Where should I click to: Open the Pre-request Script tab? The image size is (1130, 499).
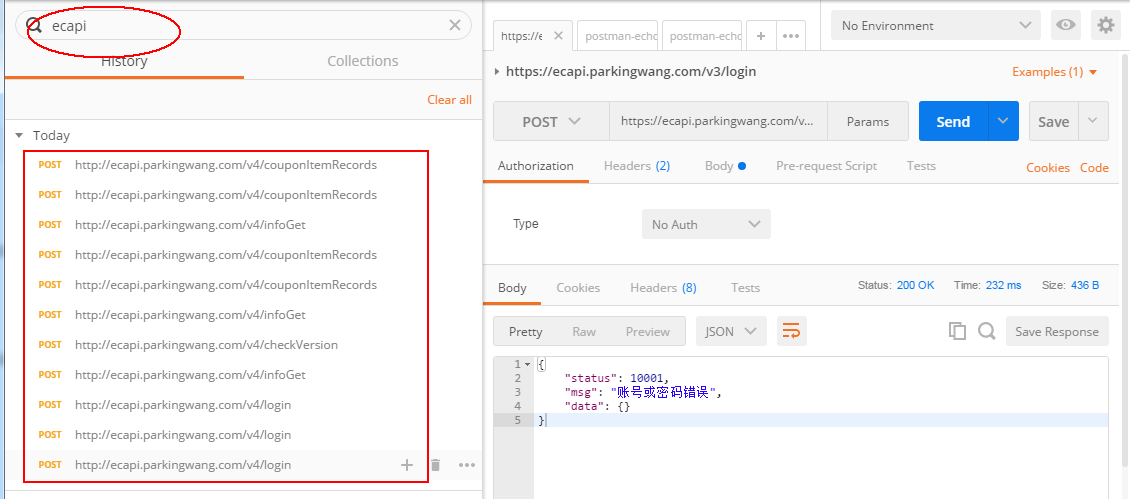[x=827, y=166]
